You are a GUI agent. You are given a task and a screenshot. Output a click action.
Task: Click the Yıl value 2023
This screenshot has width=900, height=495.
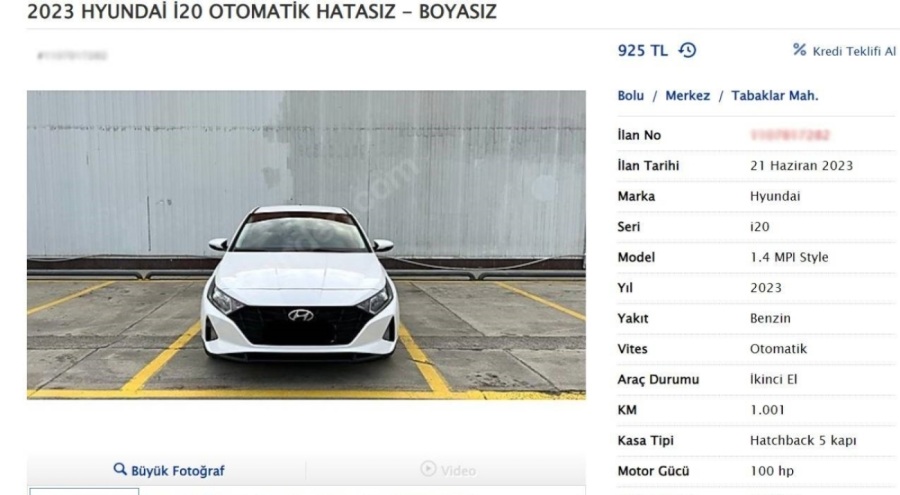[x=766, y=288]
